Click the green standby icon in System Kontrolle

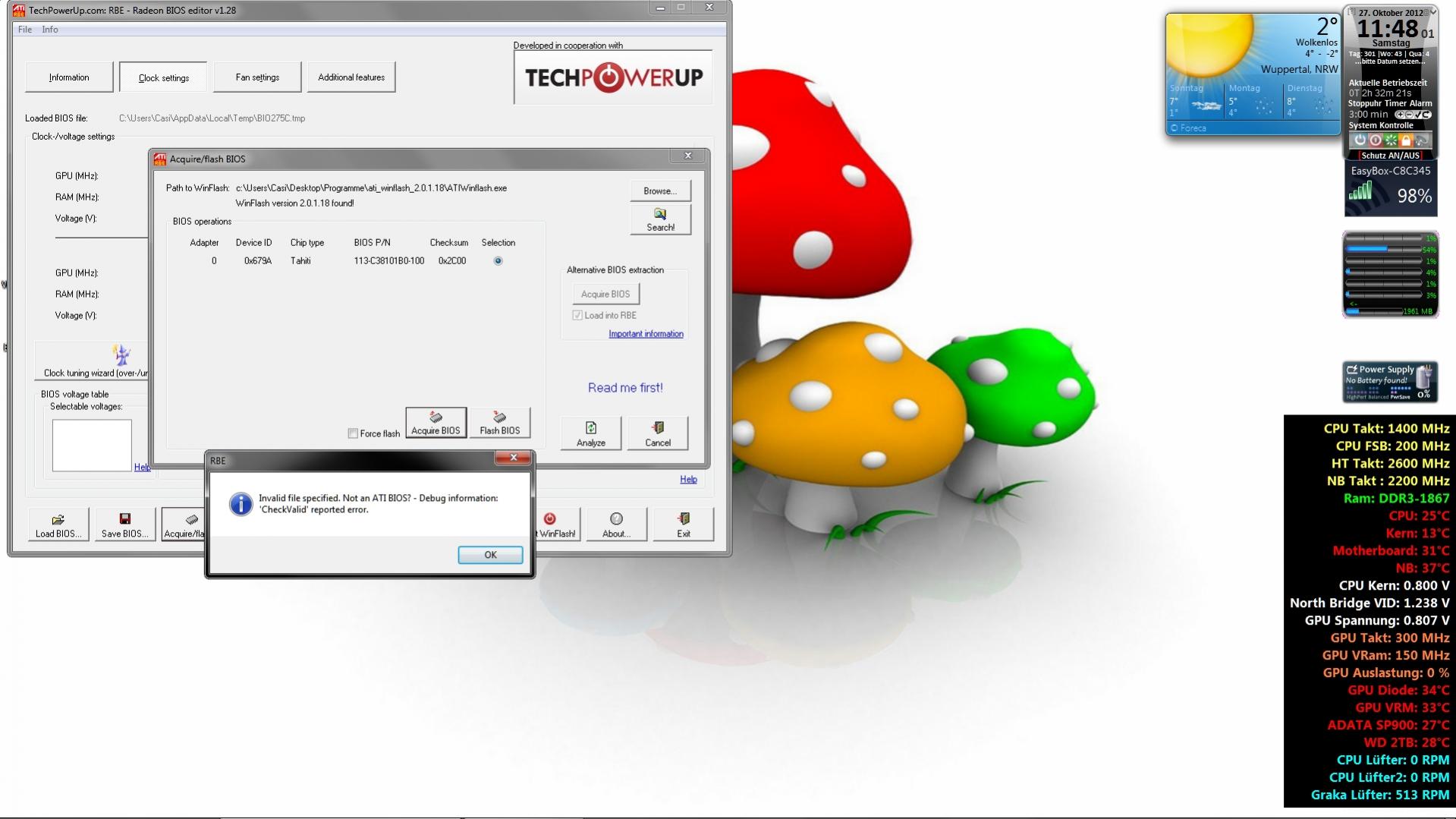pyautogui.click(x=1392, y=140)
